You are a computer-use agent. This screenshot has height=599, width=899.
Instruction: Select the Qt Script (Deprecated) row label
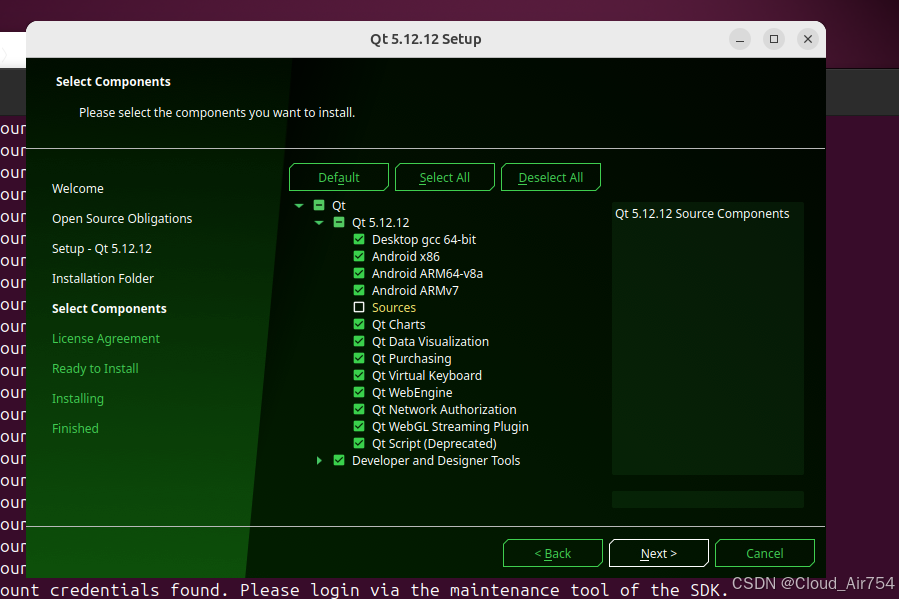click(x=434, y=444)
